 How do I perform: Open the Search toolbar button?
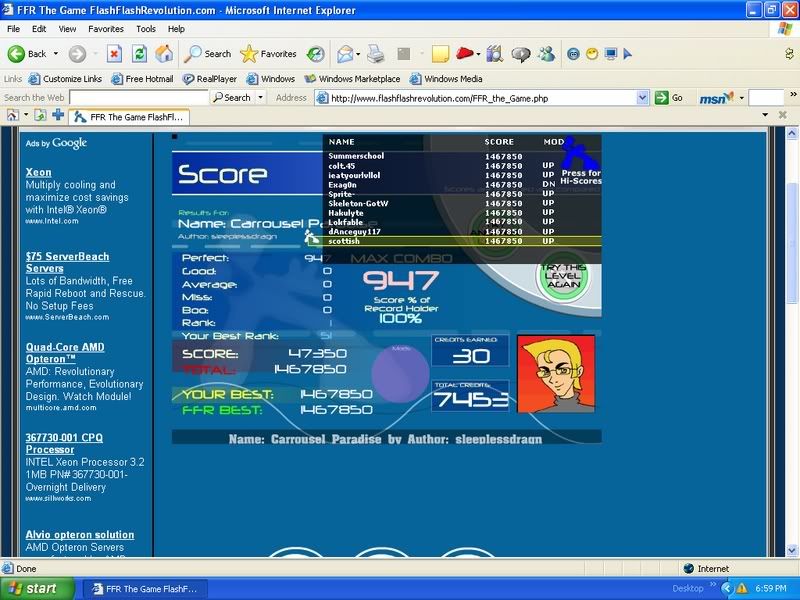(207, 54)
